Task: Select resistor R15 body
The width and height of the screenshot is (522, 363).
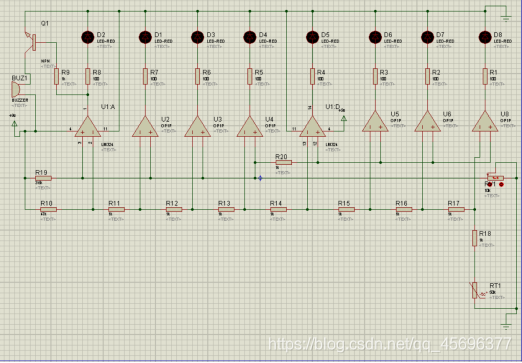Action: (346, 209)
